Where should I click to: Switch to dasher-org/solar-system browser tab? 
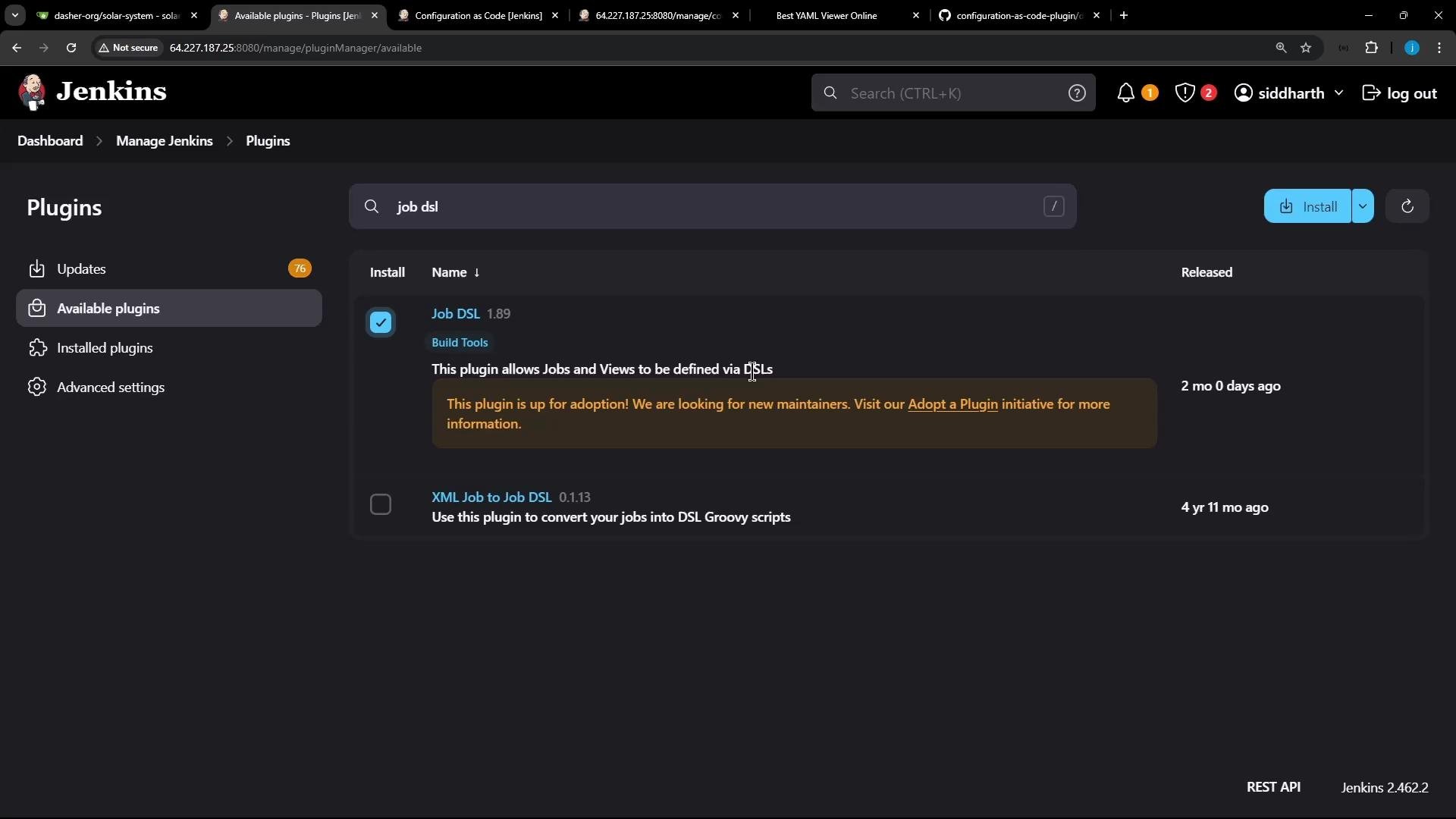(x=118, y=15)
